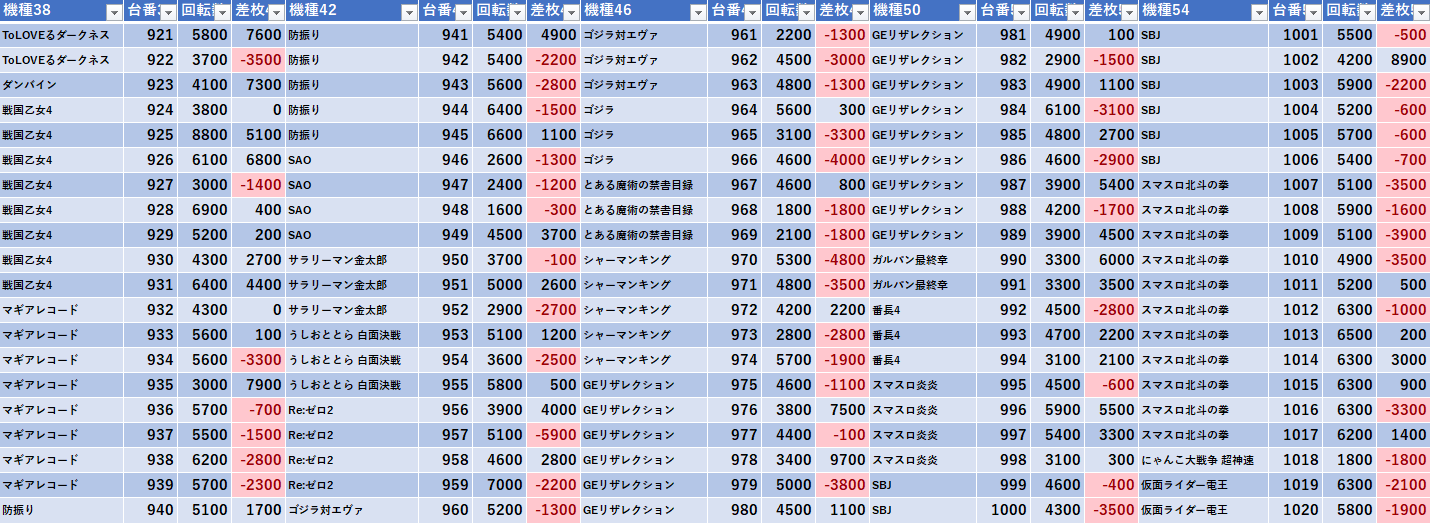
Task: Click the -4000 差枚 cell
Action: (x=842, y=160)
